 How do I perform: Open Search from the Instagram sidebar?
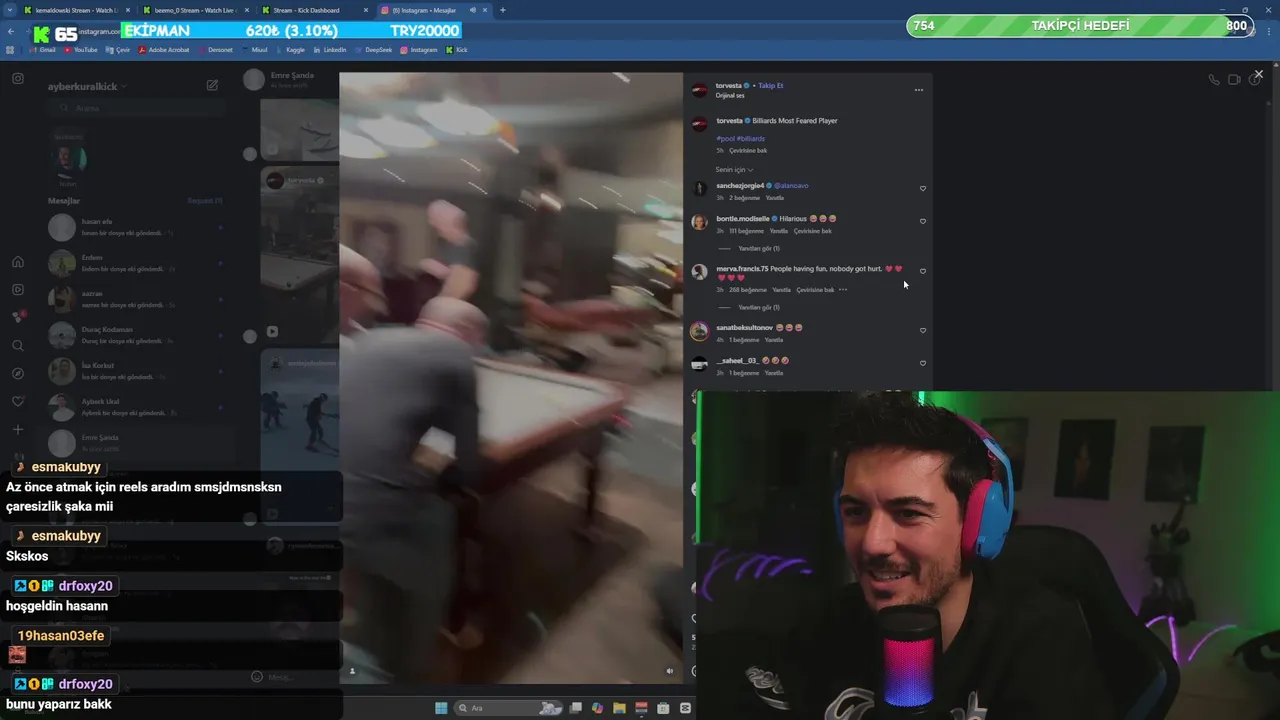[18, 346]
